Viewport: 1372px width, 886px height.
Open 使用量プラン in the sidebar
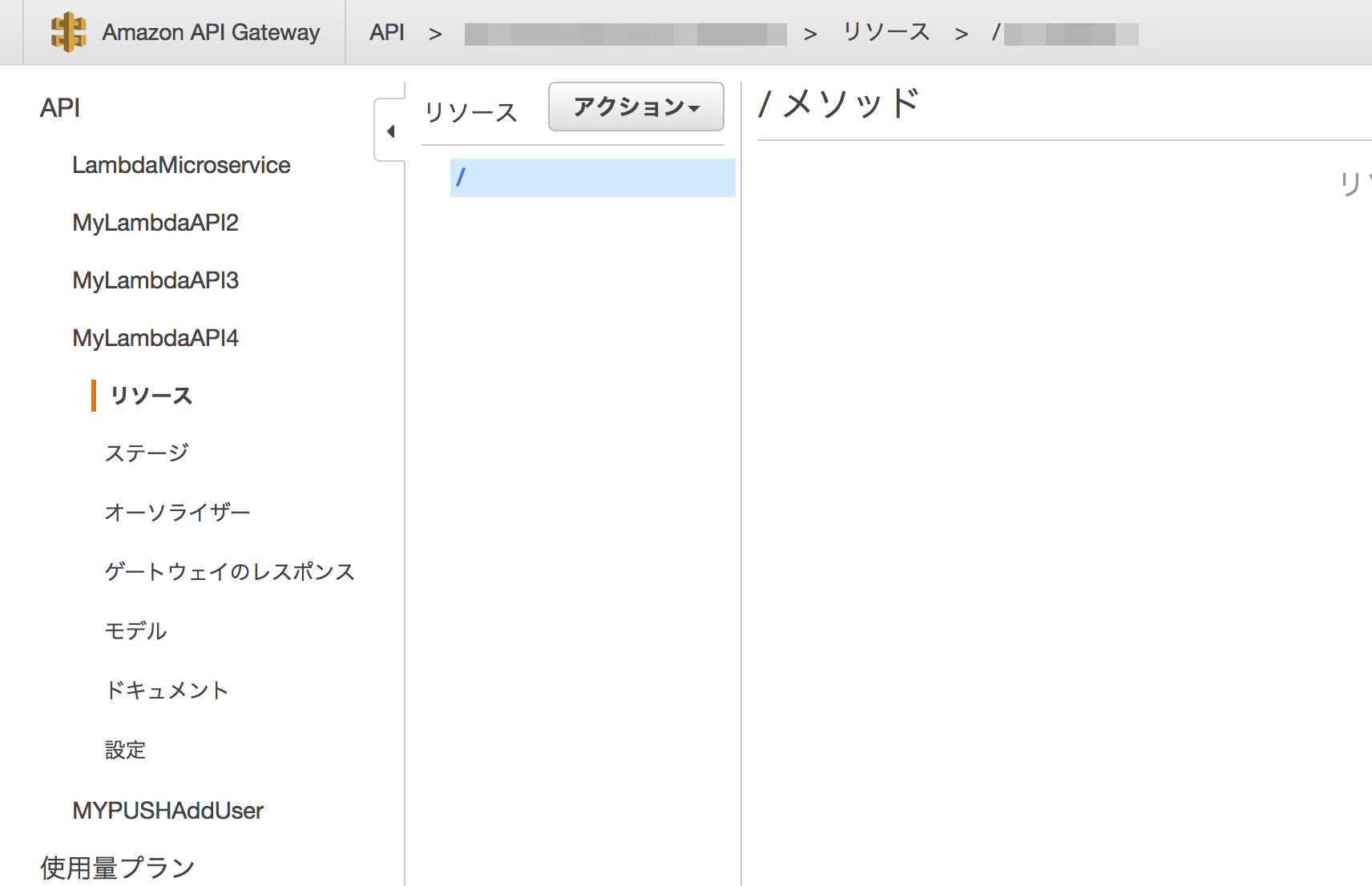(118, 868)
